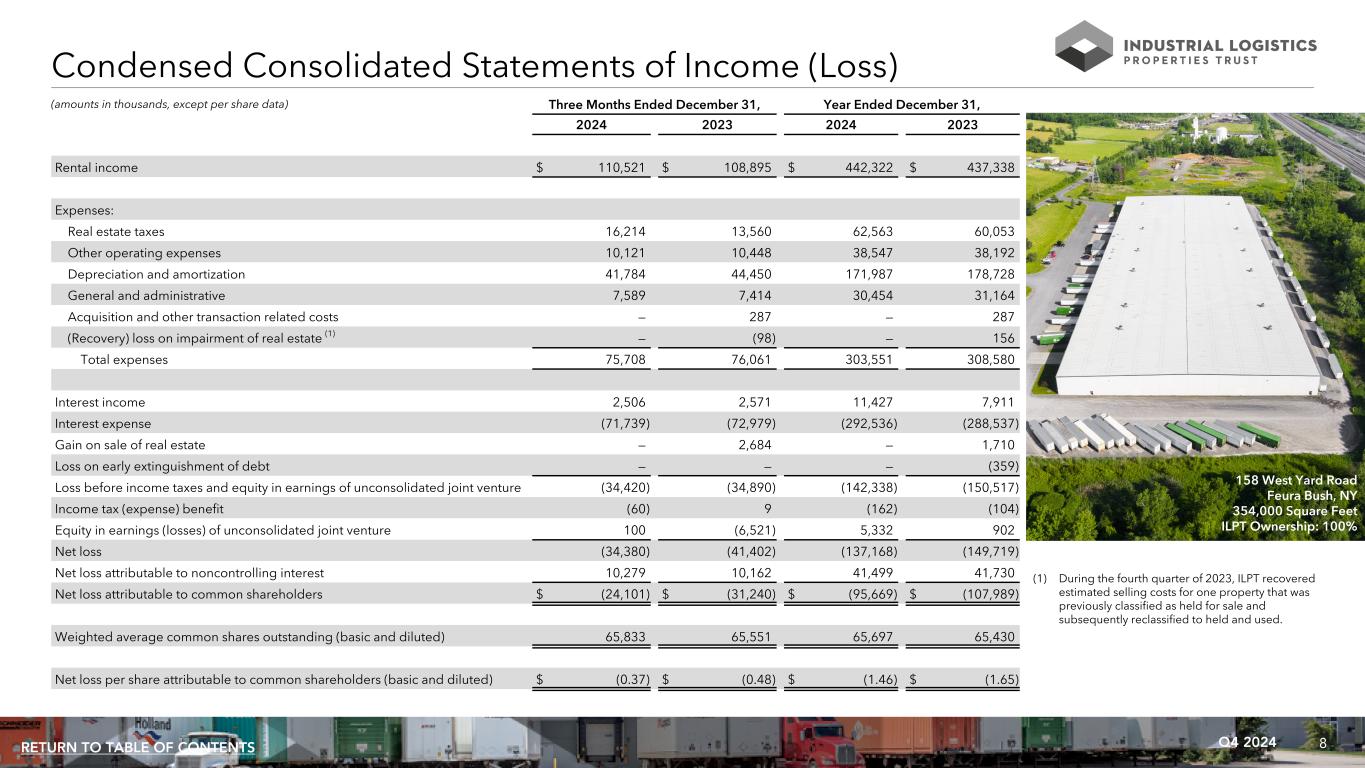1365x768 pixels.
Task: Select the Total expenses row label
Action: (x=124, y=360)
